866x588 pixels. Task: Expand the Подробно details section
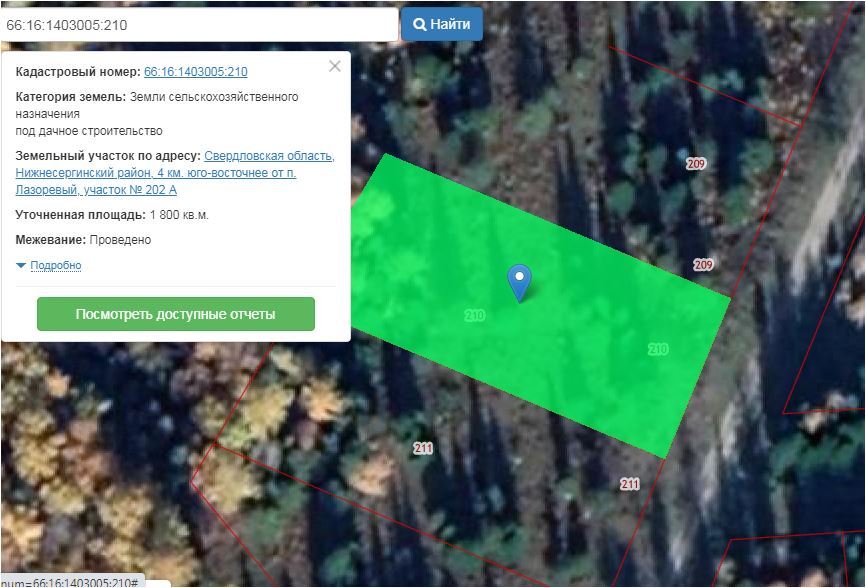56,266
